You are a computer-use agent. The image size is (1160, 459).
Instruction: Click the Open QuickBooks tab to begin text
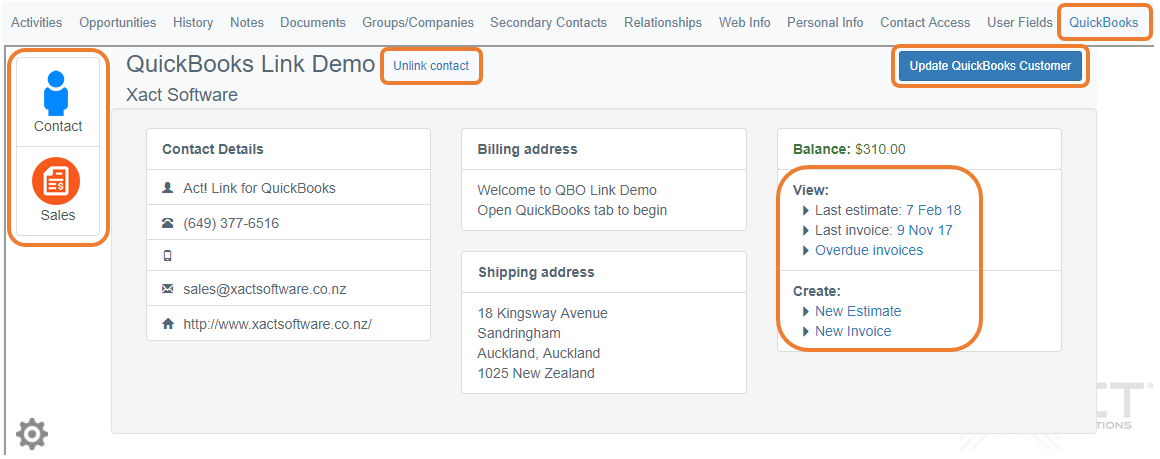(573, 210)
